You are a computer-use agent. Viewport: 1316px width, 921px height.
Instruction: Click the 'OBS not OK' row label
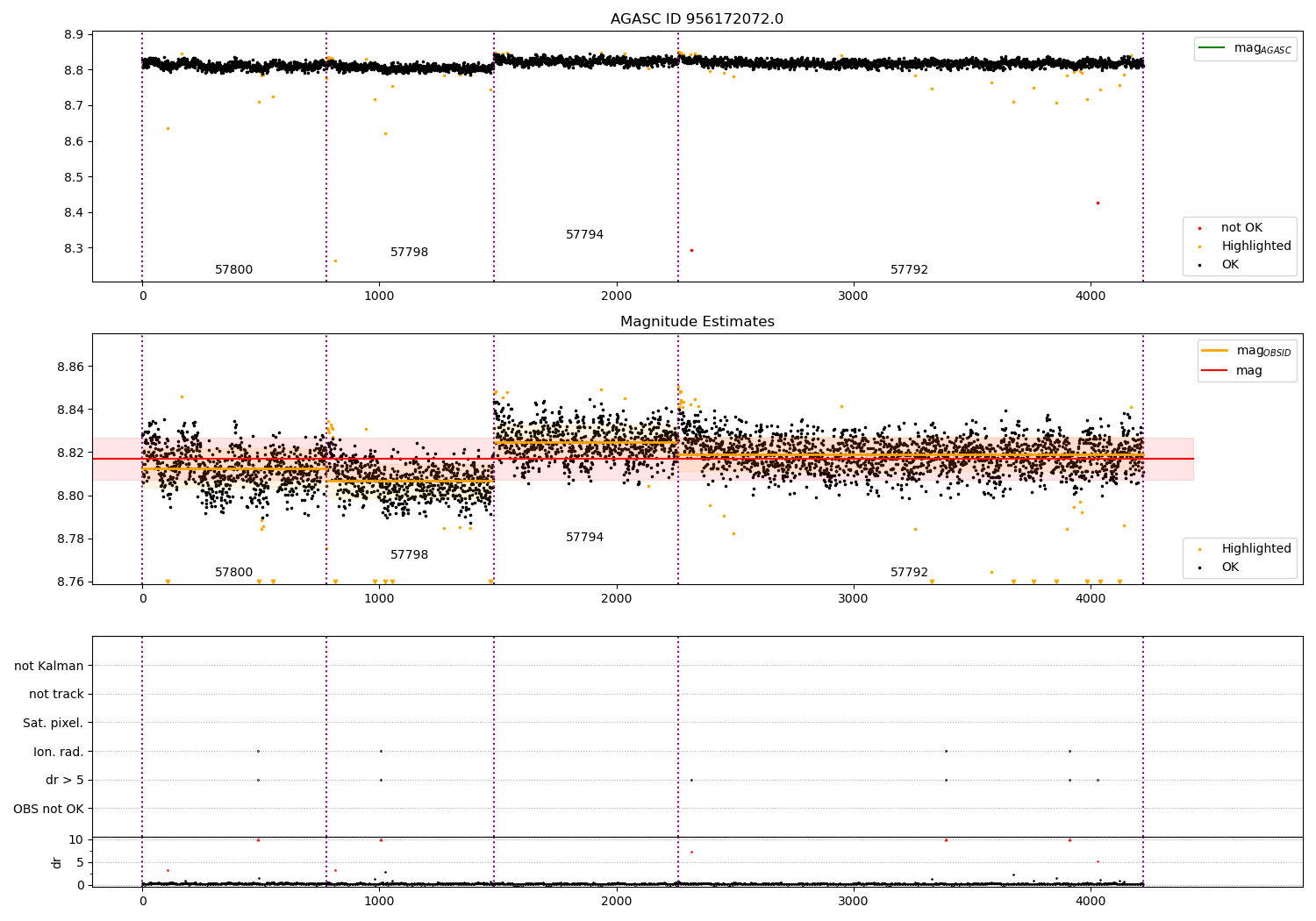49,809
